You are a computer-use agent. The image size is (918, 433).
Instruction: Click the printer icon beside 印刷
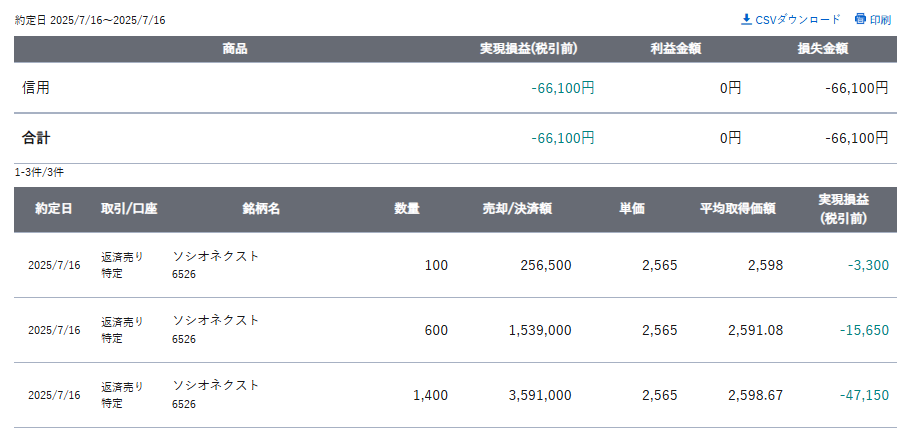[860, 19]
